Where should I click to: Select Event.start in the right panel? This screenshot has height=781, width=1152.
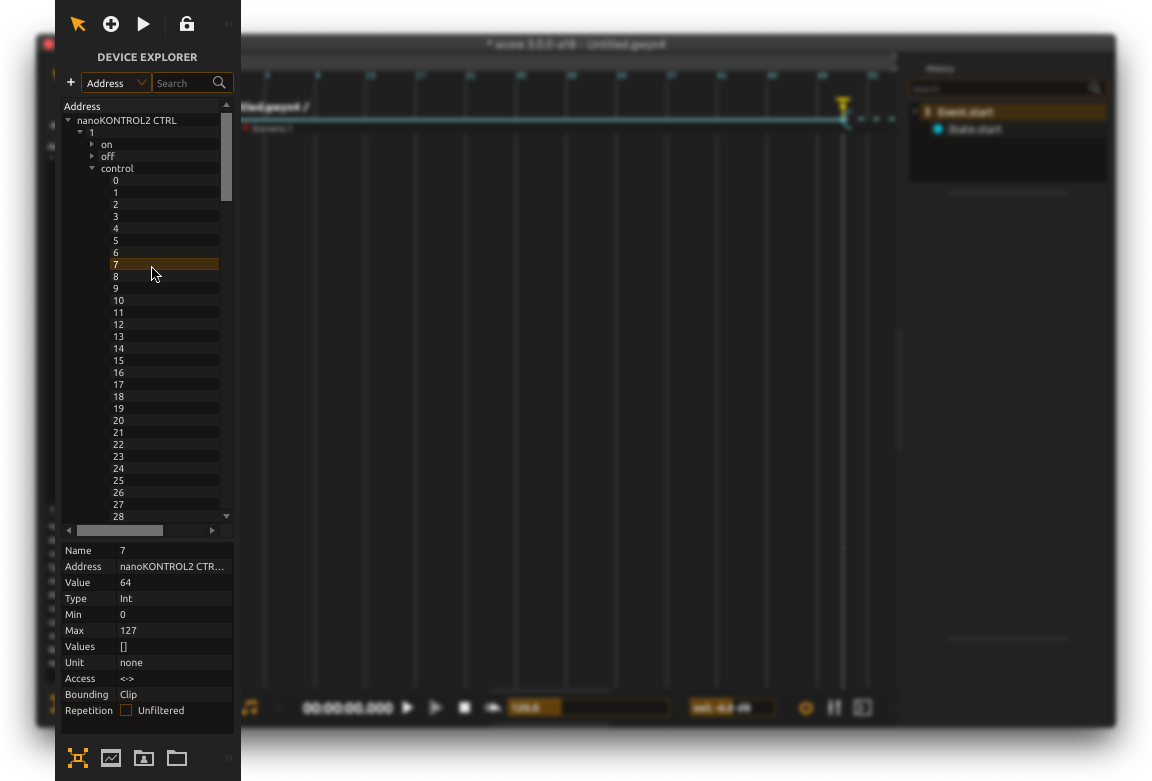tap(1013, 112)
